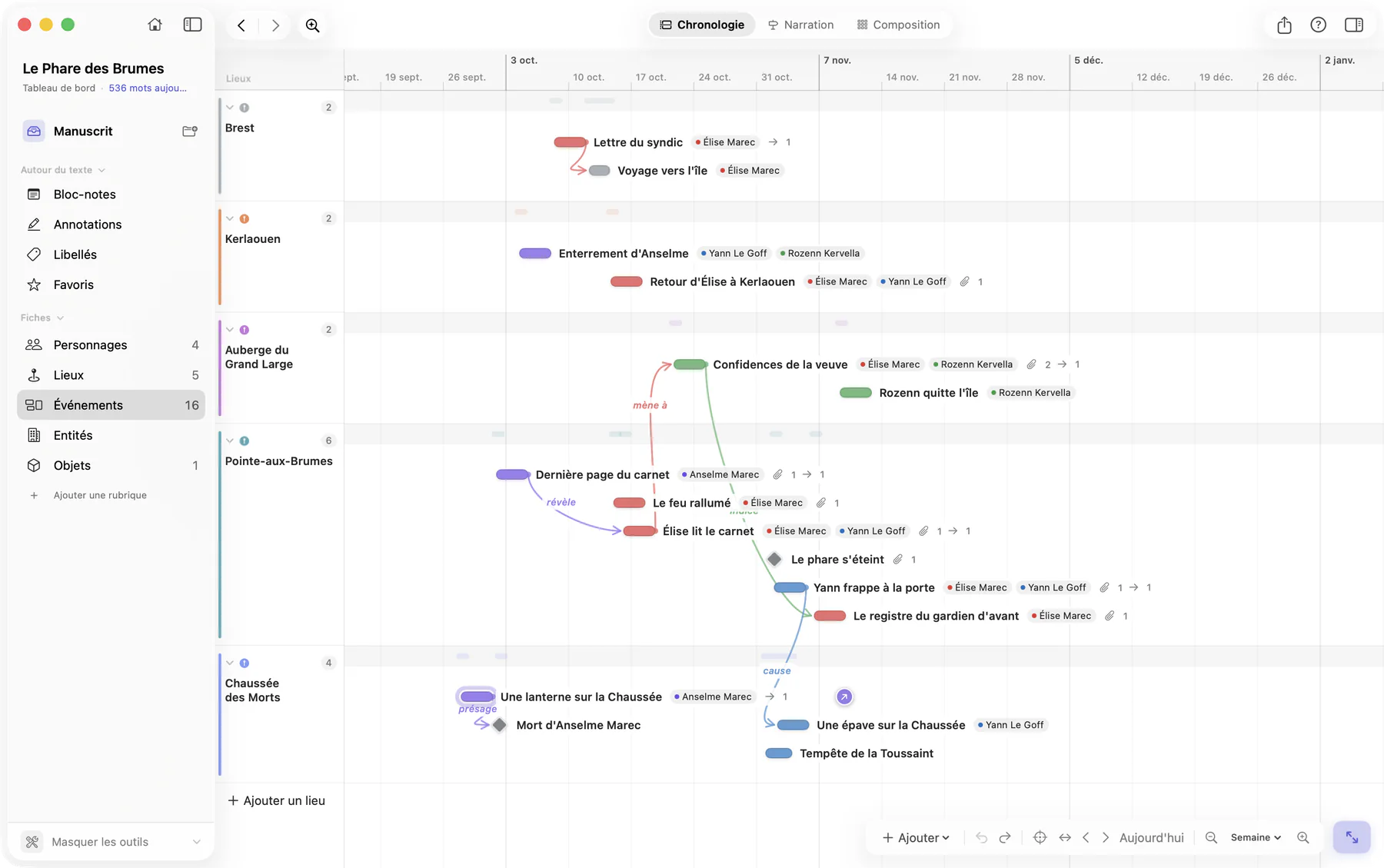Collapse the Brest location row
The height and width of the screenshot is (868, 1384).
230,108
